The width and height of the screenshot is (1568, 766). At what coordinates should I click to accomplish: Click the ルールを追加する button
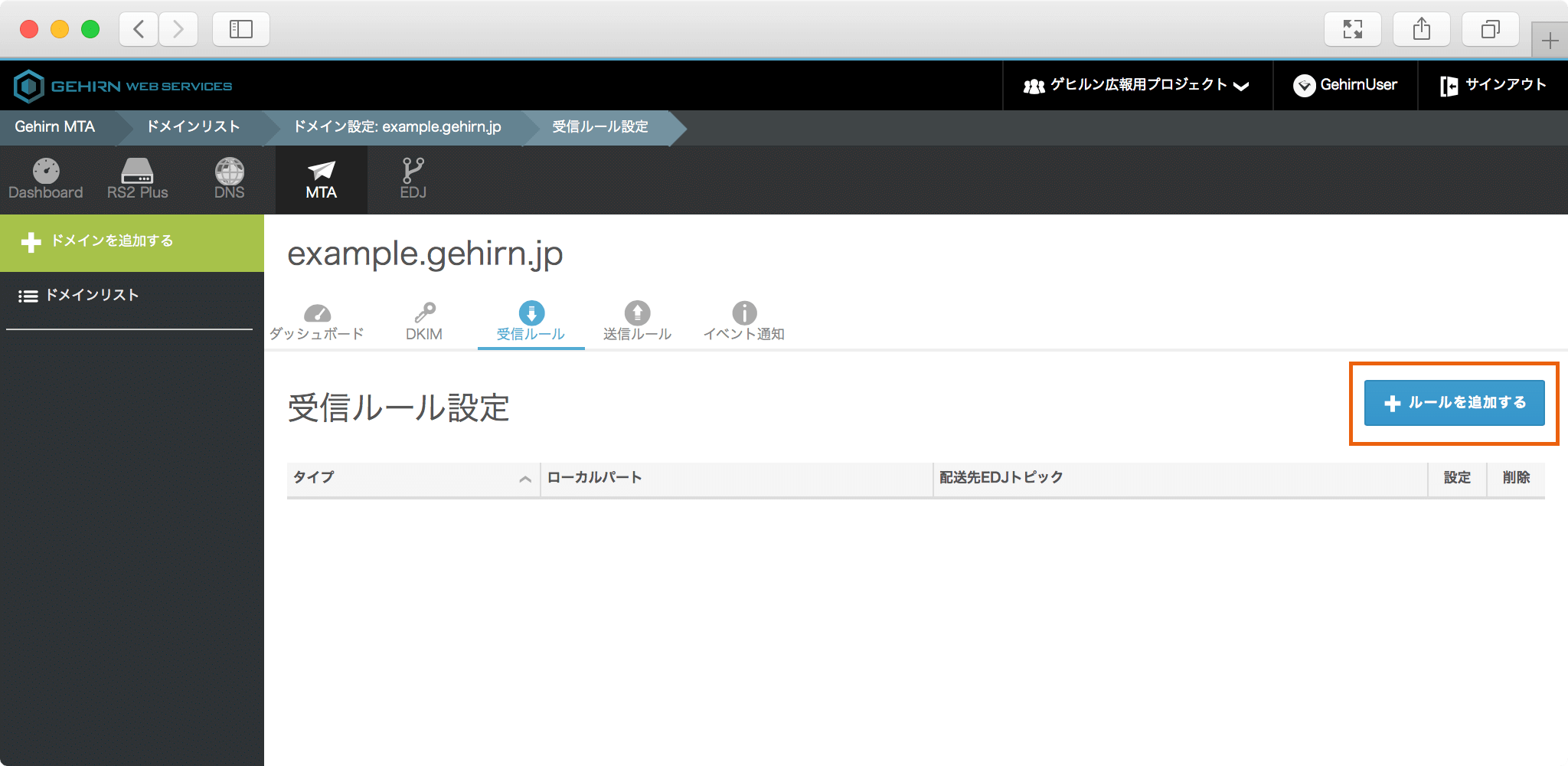1454,403
